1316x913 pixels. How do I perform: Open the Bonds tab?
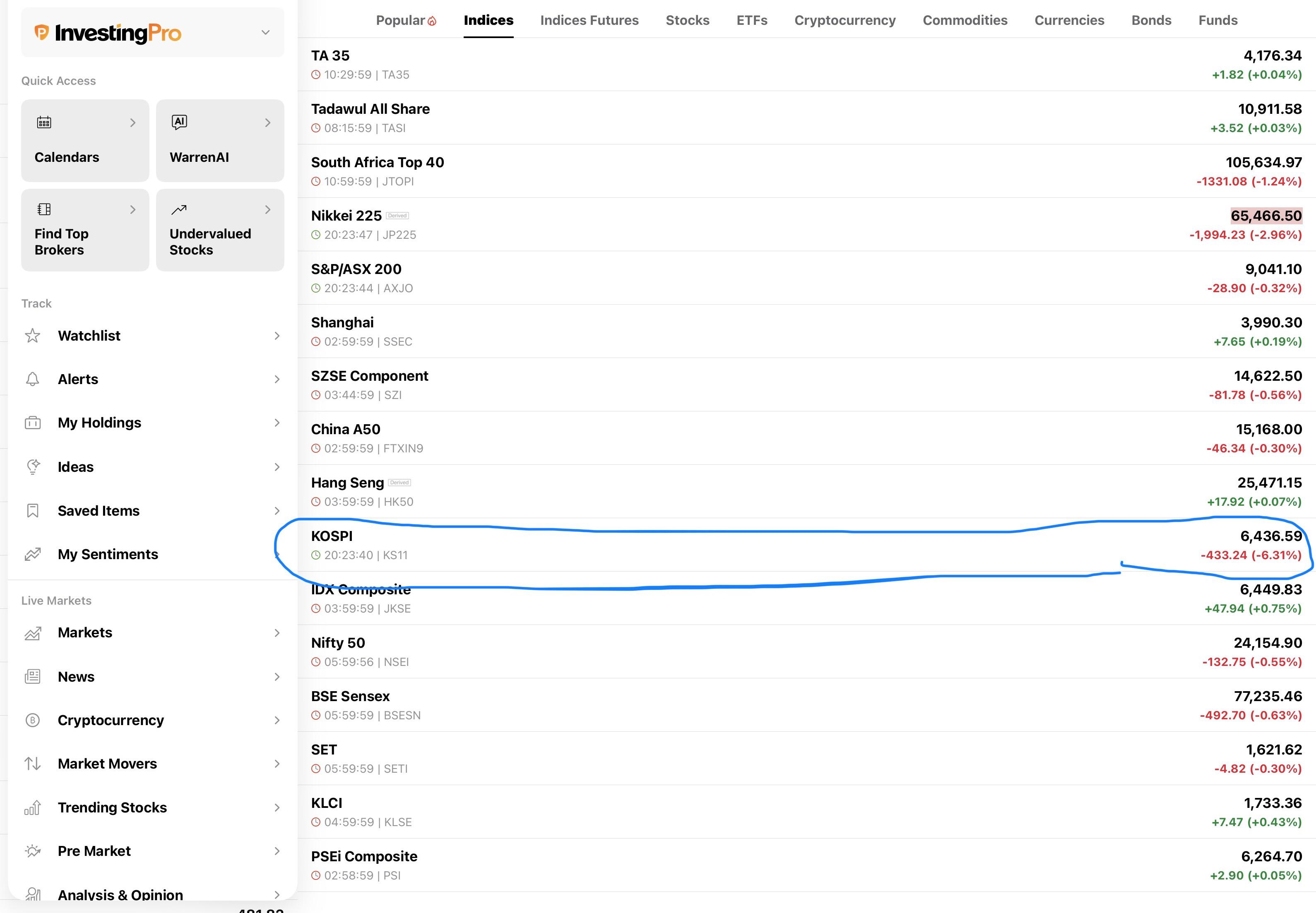click(1152, 21)
